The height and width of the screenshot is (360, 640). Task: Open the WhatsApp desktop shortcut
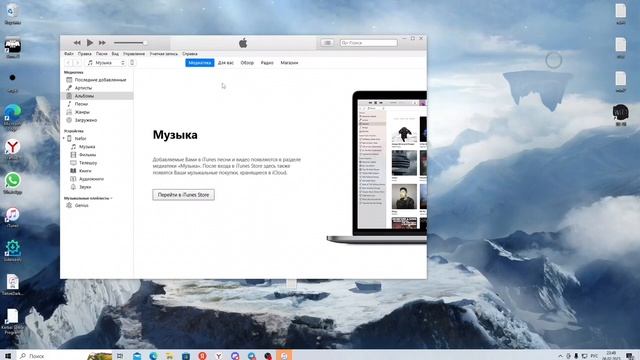13,183
